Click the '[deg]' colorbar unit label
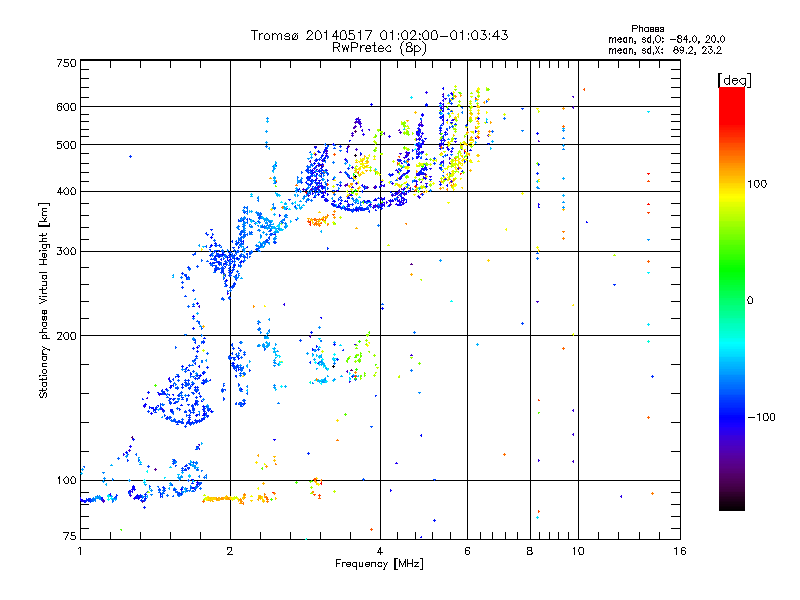 [734, 80]
